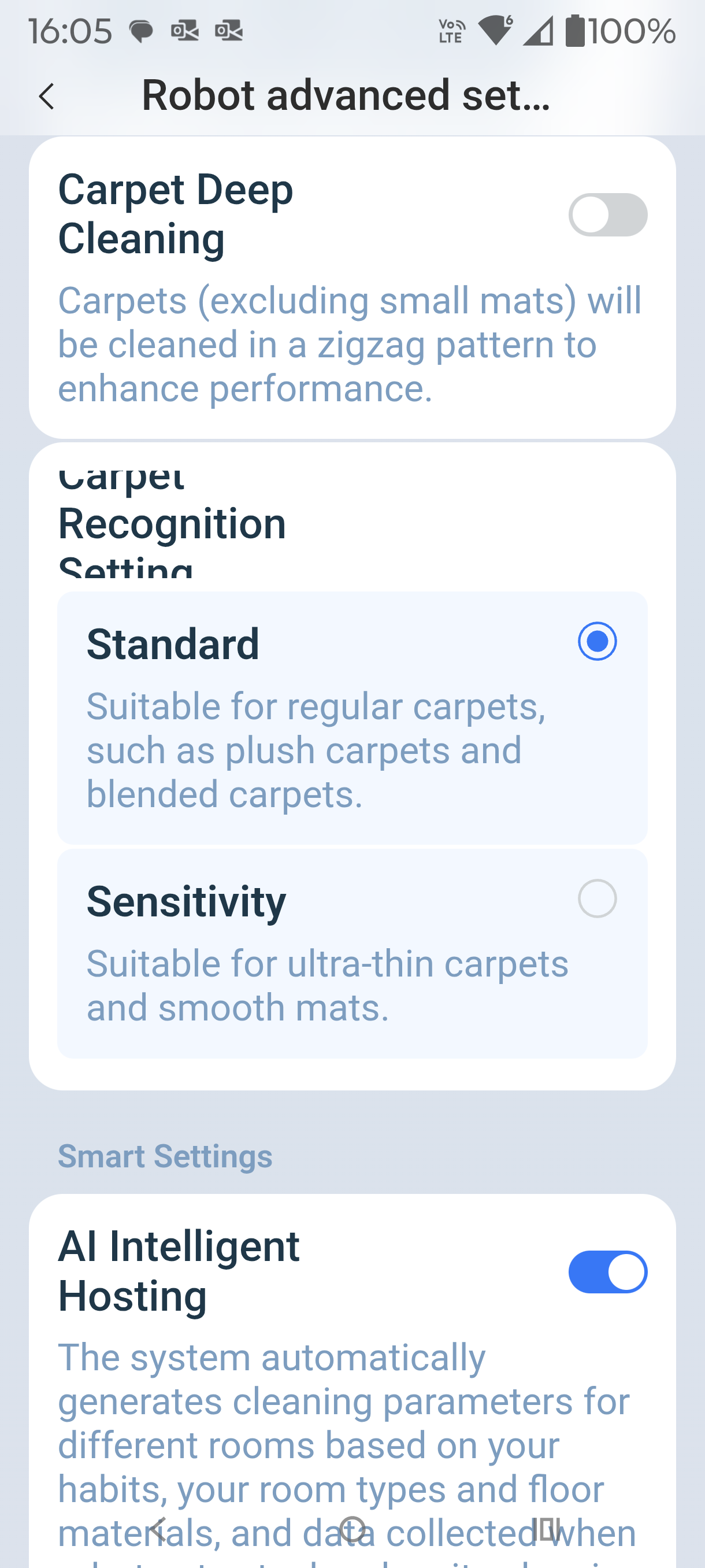This screenshot has width=705, height=1568.
Task: Tap the Robot advanced settings page title
Action: pyautogui.click(x=346, y=95)
